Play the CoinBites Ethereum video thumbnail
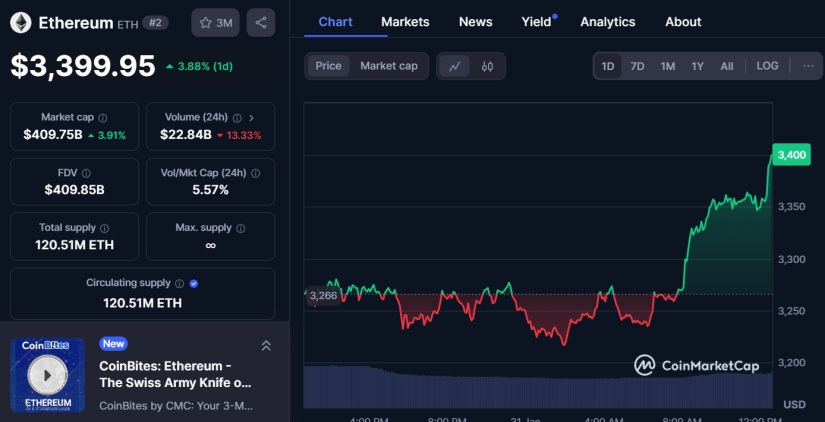The height and width of the screenshot is (422, 825). coord(47,375)
